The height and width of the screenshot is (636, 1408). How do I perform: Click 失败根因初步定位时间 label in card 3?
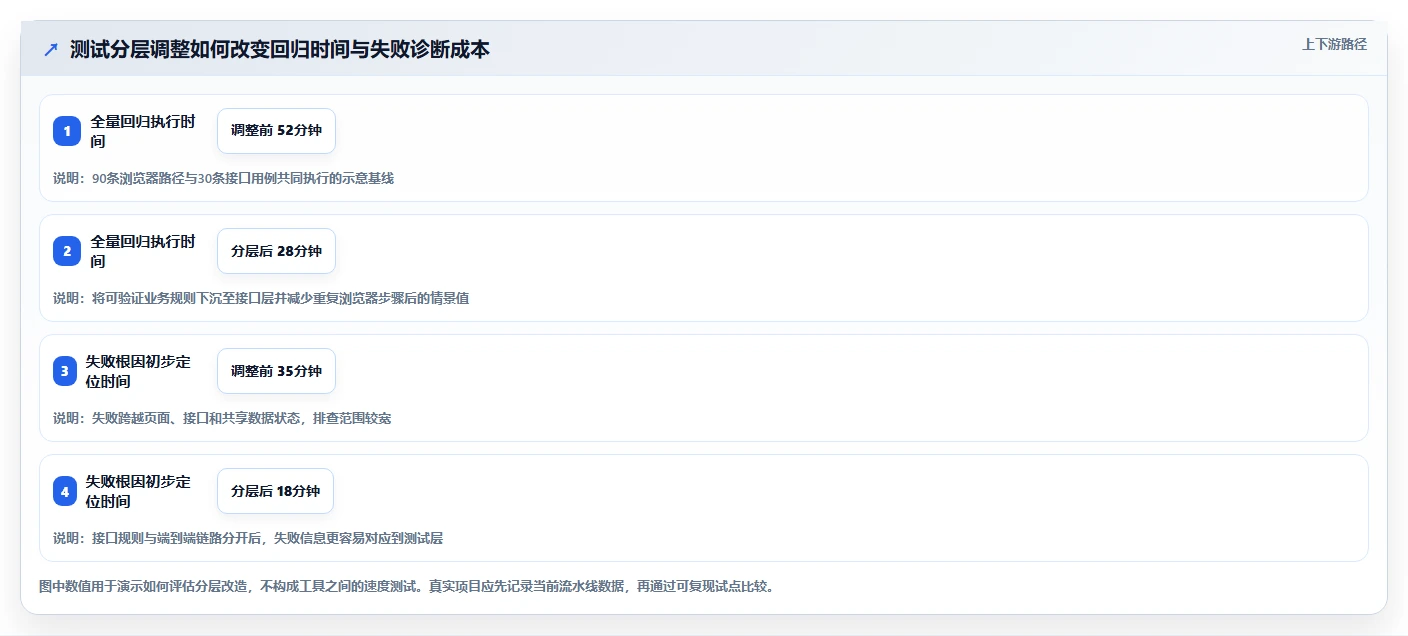pyautogui.click(x=138, y=371)
